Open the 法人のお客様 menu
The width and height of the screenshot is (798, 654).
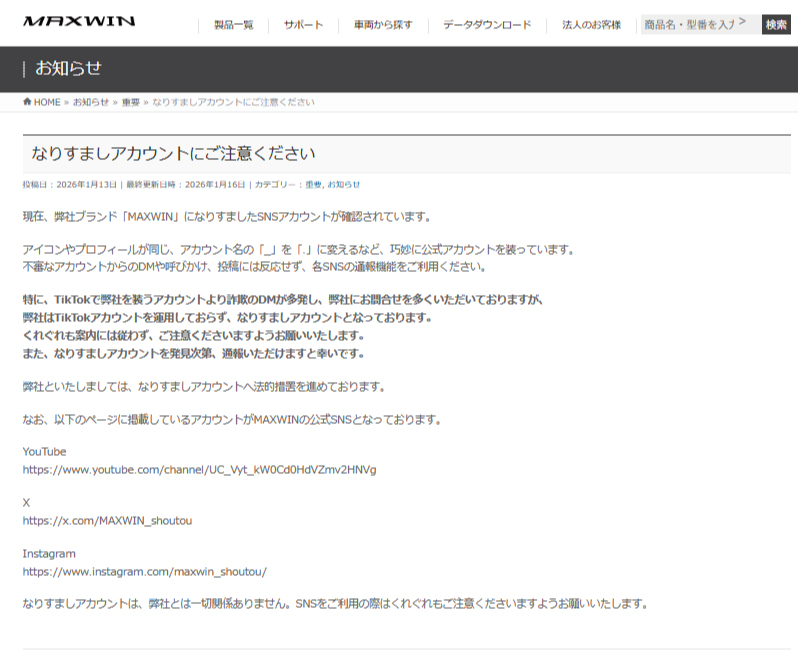[591, 24]
